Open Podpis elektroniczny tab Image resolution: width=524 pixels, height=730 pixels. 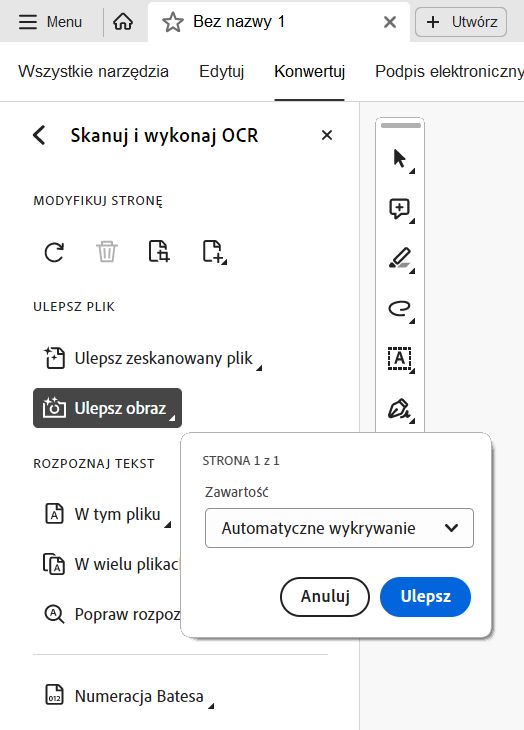[x=450, y=71]
